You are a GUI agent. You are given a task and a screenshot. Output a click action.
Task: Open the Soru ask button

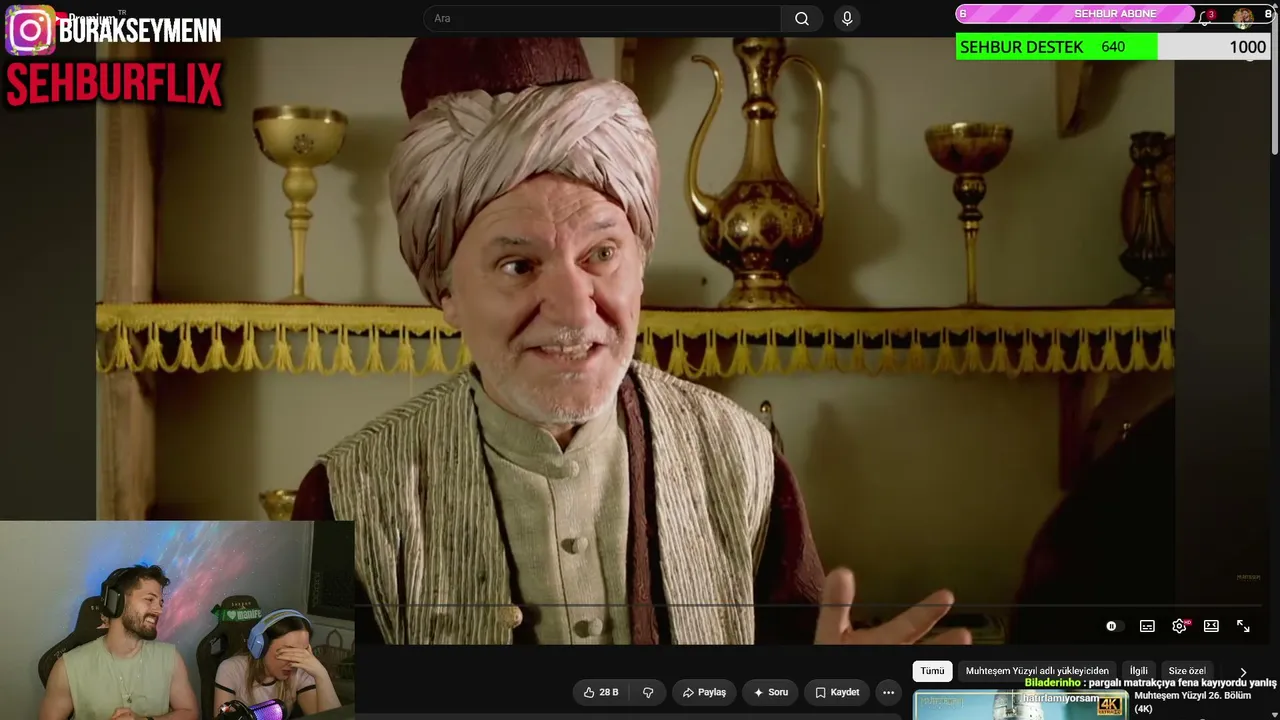[771, 692]
